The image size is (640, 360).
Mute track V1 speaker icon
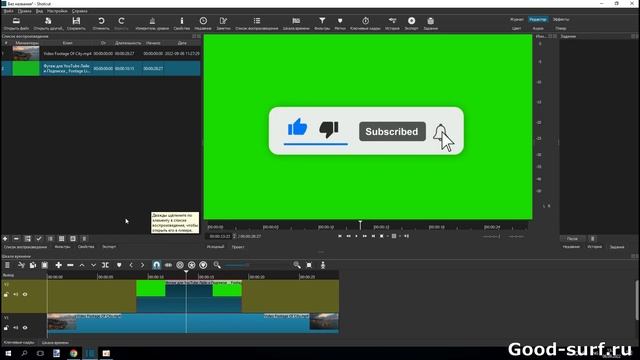pos(16,327)
